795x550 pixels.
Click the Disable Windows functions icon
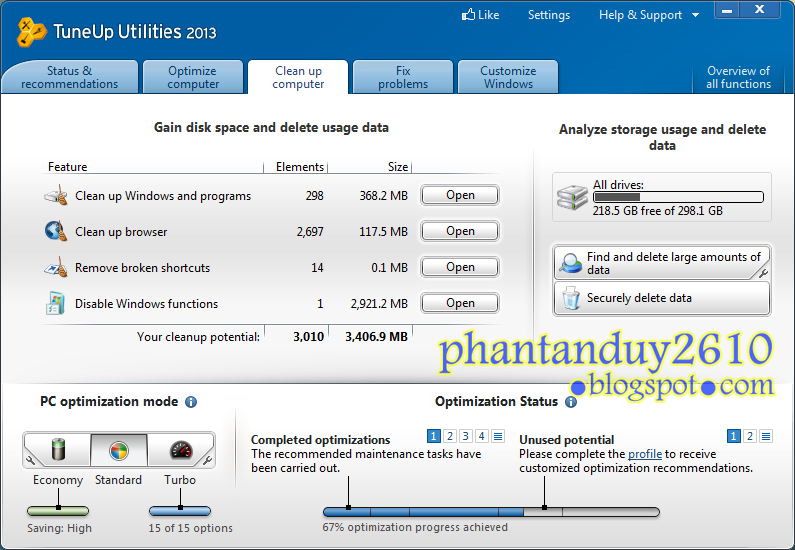tap(55, 303)
